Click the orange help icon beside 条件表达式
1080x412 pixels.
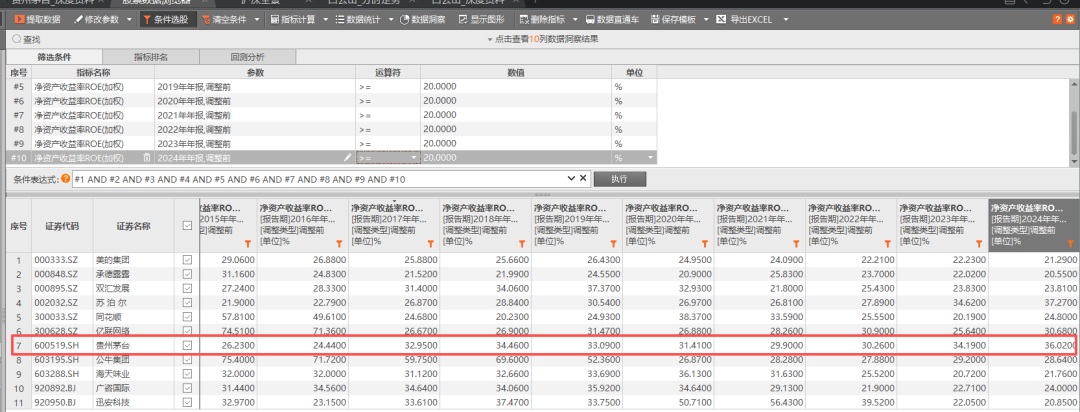point(65,178)
